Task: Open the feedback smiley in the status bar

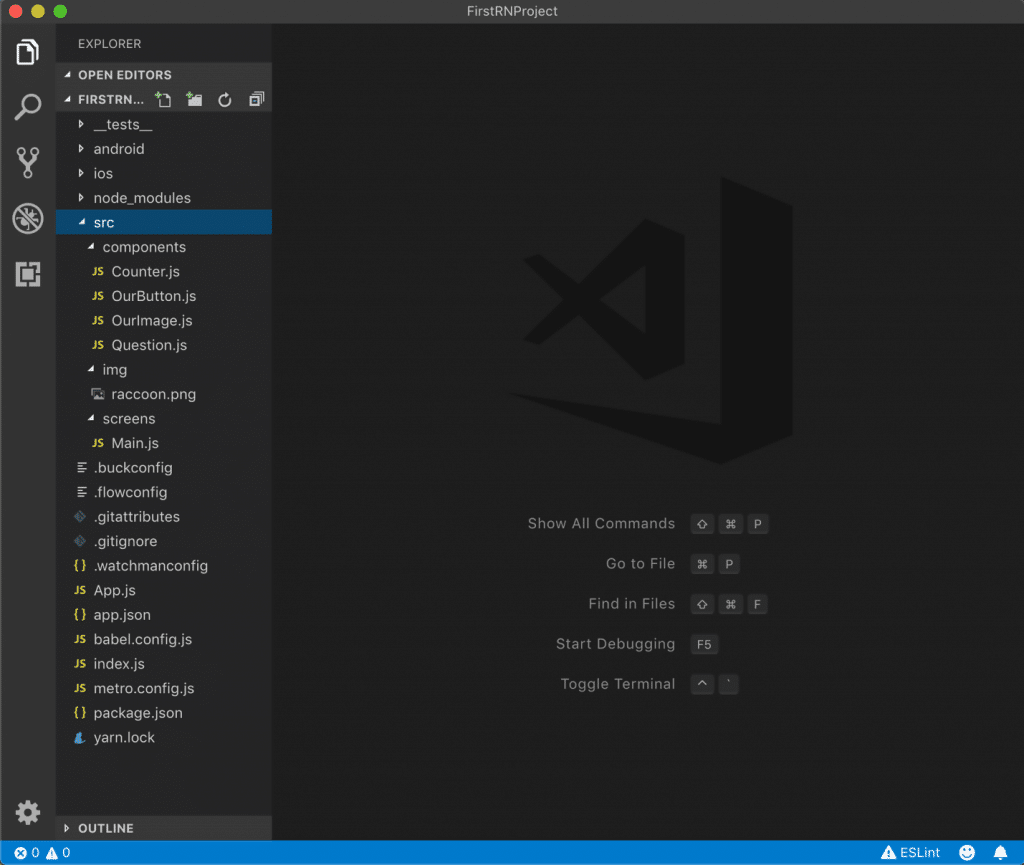Action: click(967, 853)
